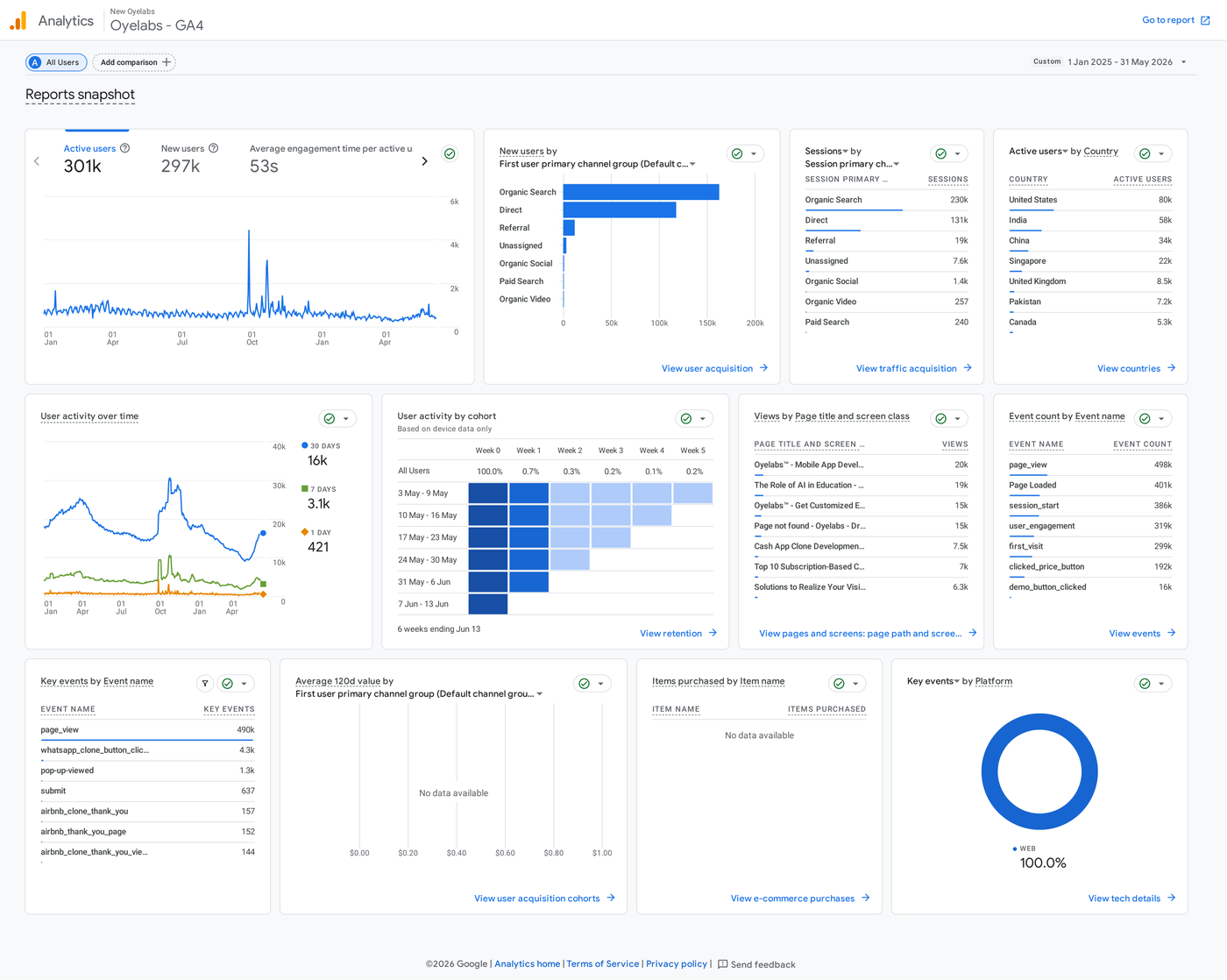Show next metrics with right chevron

[x=425, y=161]
